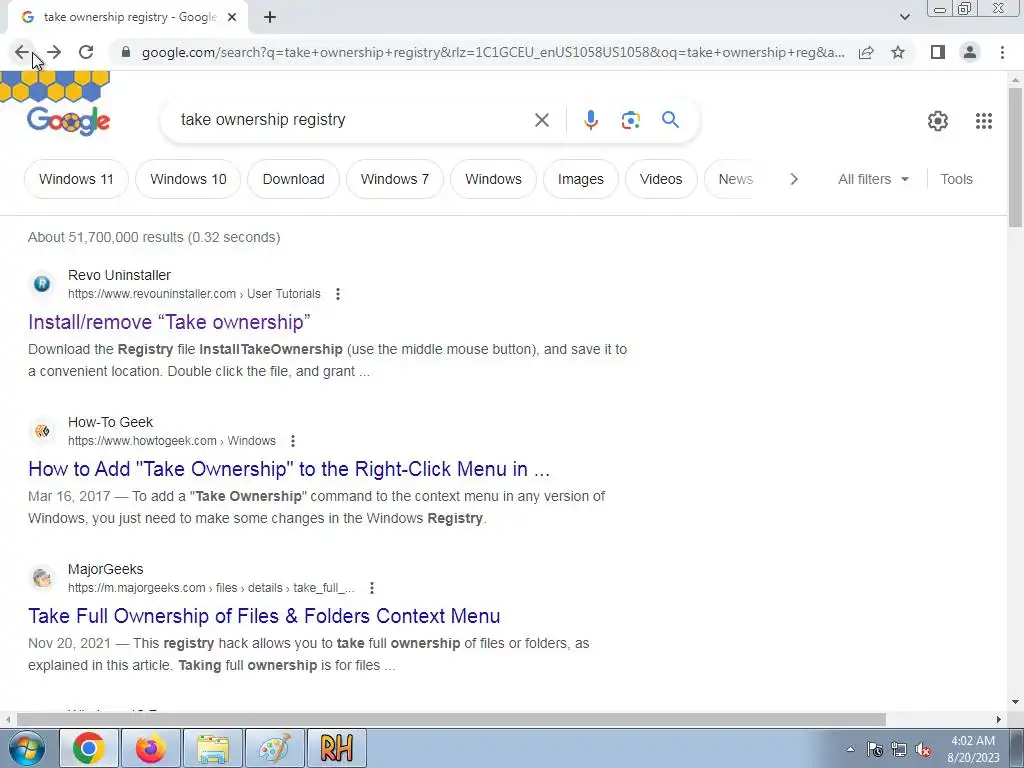Open Paint from the taskbar

pyautogui.click(x=275, y=748)
